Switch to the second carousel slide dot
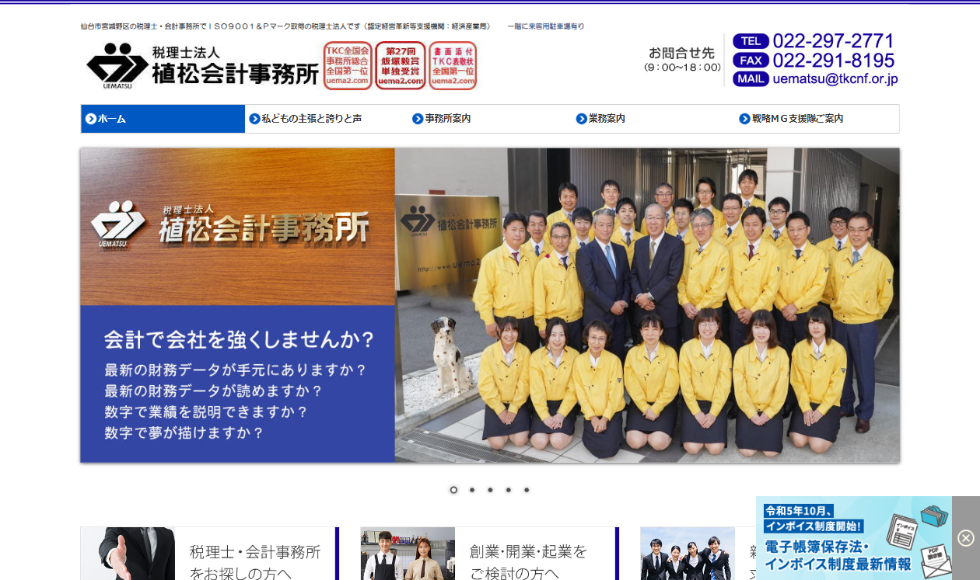 tap(472, 490)
